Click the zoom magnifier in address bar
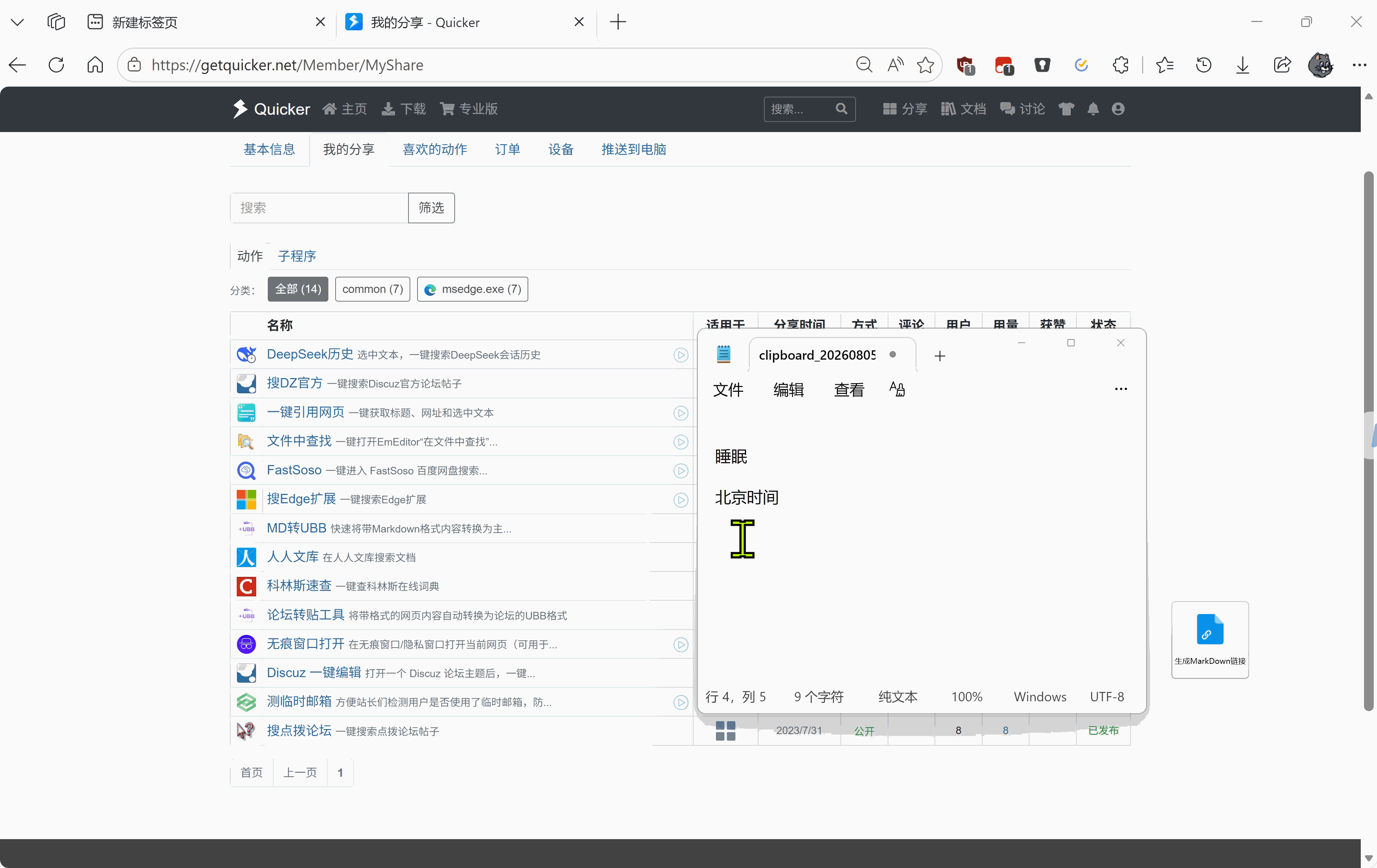Viewport: 1377px width, 868px height. coord(864,65)
